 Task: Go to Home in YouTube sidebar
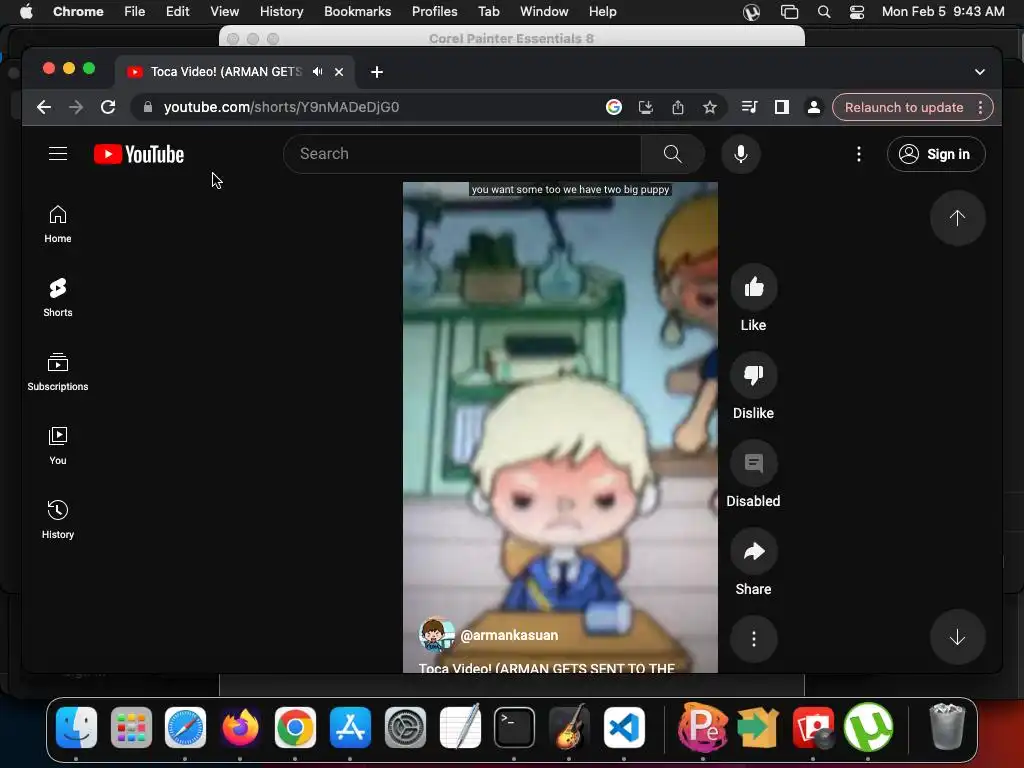(x=58, y=224)
